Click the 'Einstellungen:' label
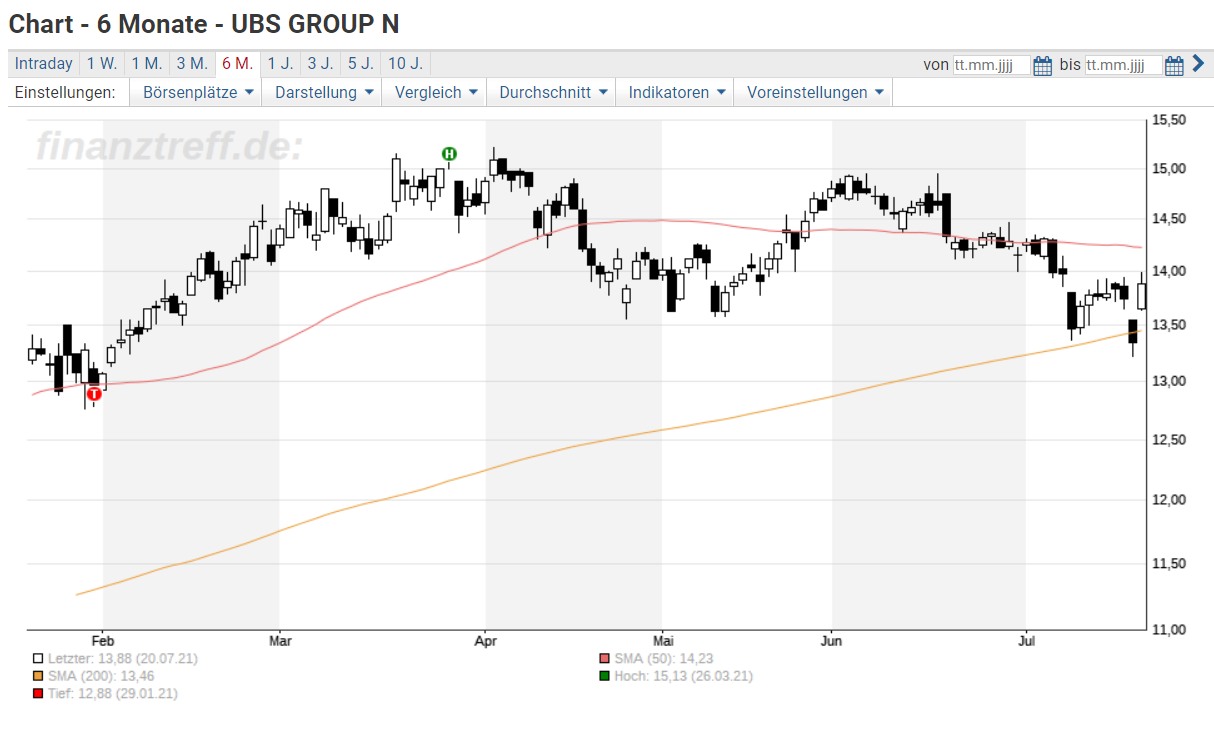This screenshot has width=1214, height=732. [x=65, y=93]
